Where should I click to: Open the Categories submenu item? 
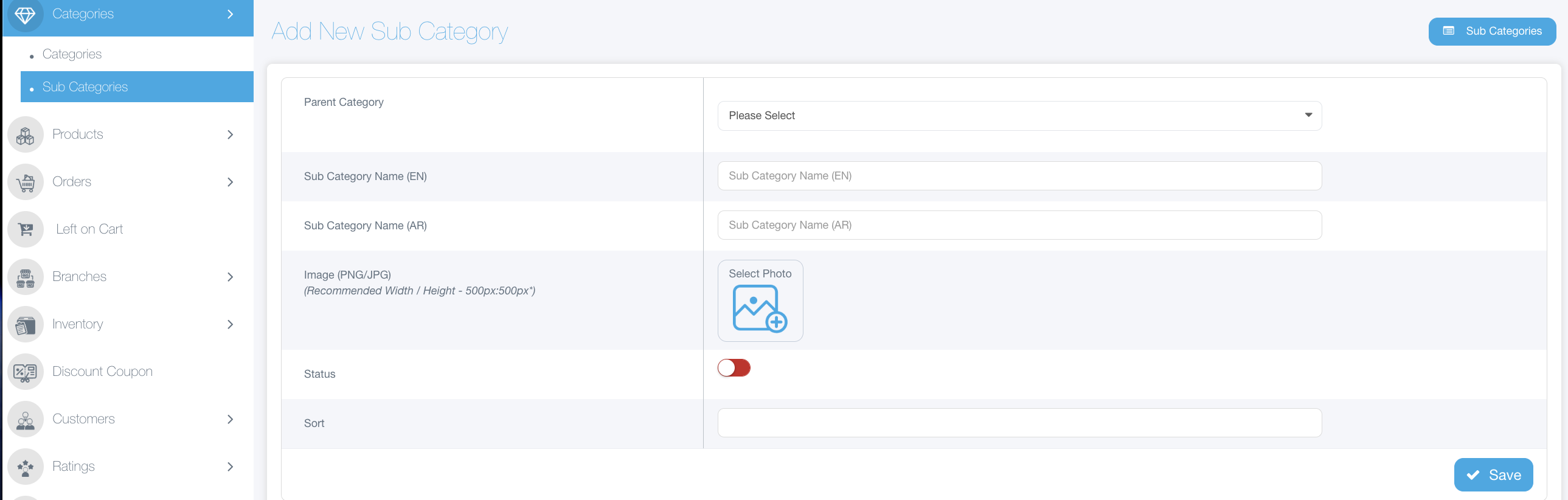pyautogui.click(x=72, y=54)
